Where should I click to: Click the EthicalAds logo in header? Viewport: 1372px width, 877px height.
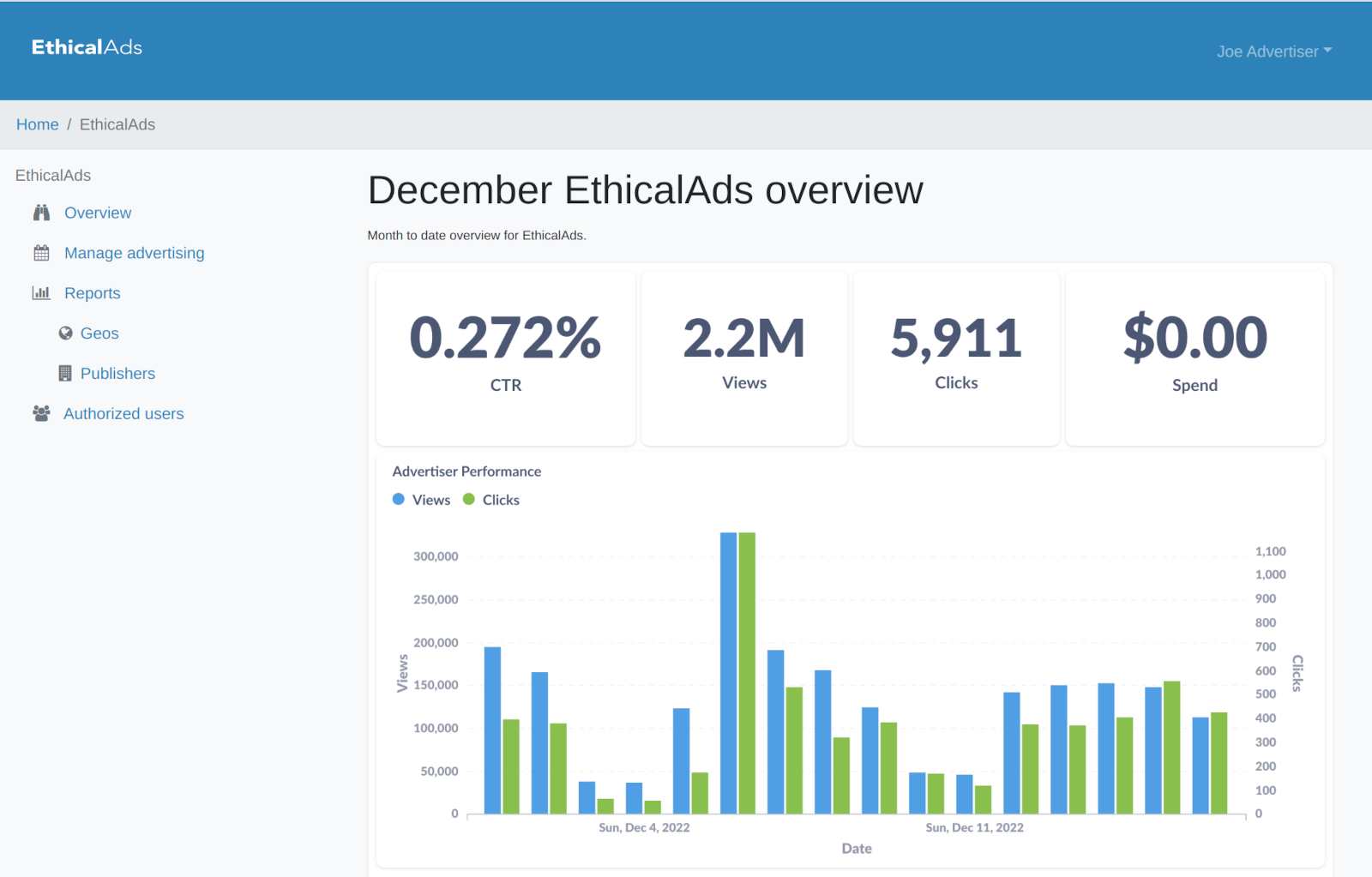tap(87, 47)
